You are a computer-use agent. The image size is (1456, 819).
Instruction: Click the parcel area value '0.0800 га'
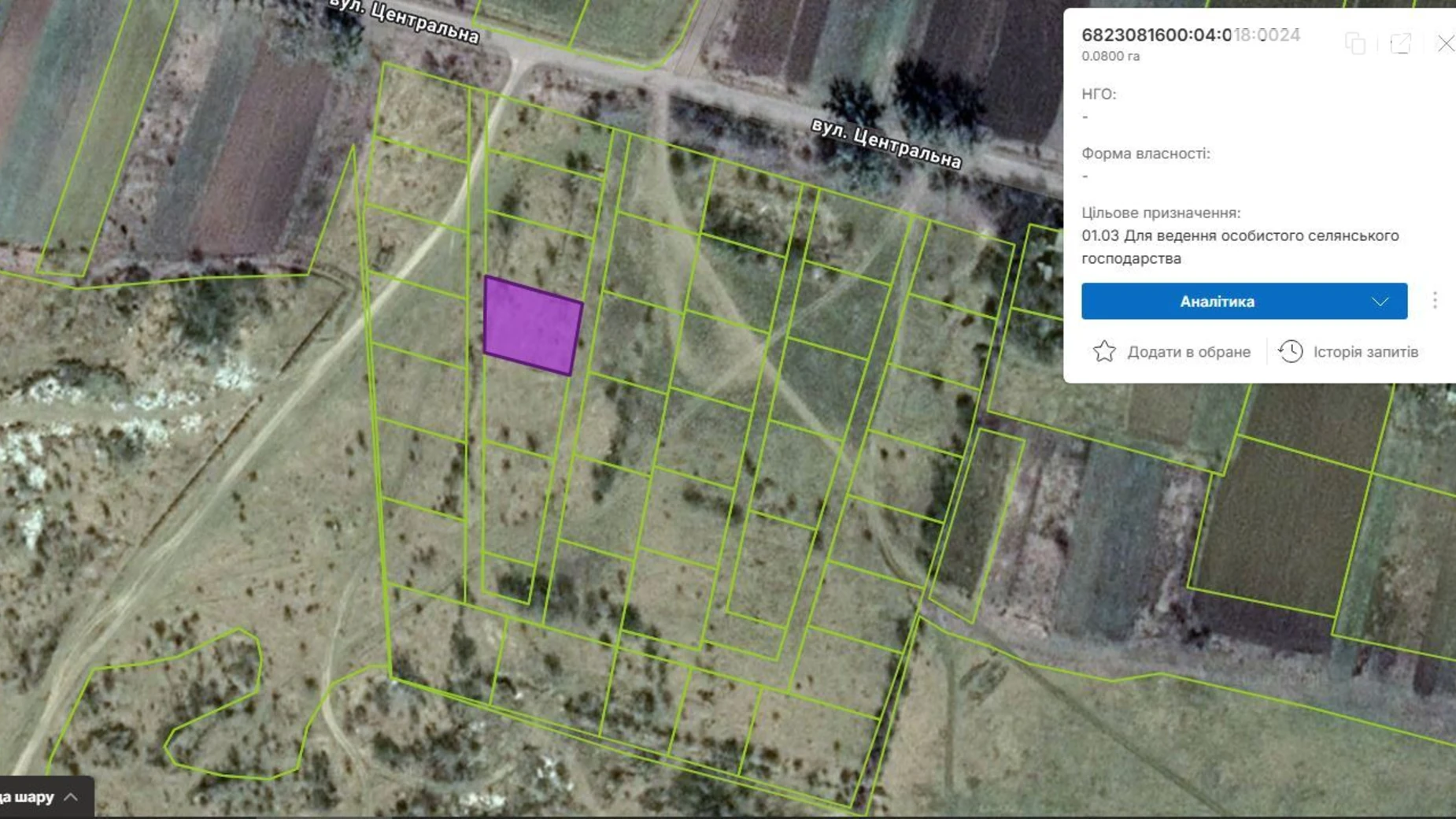(x=1110, y=56)
